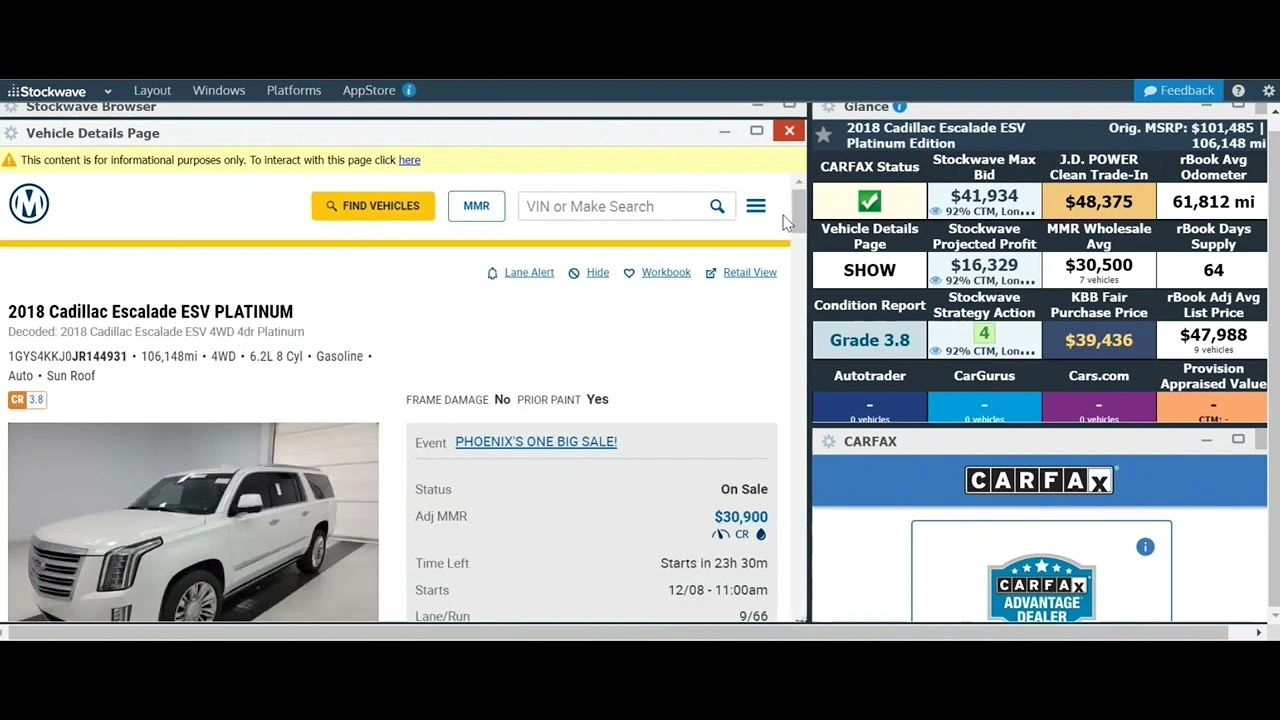The image size is (1280, 720).
Task: Click the Manheim logo icon
Action: coord(29,204)
